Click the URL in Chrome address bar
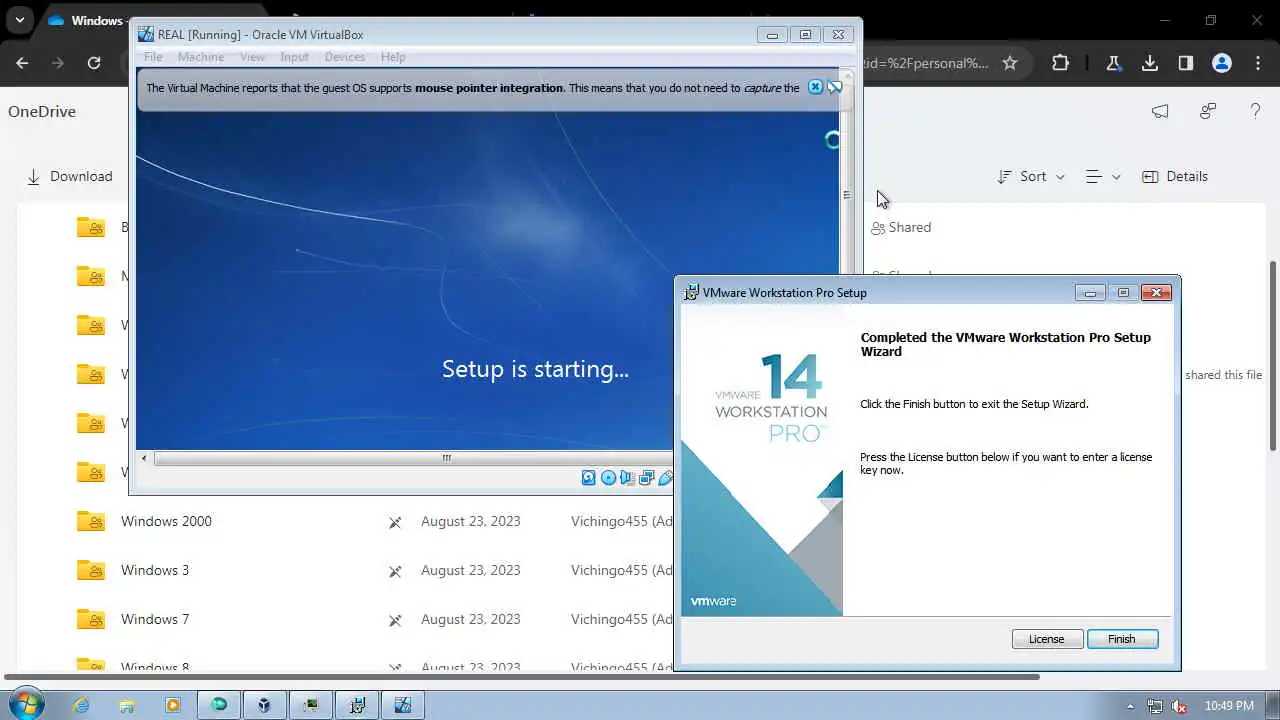The height and width of the screenshot is (720, 1280). (925, 63)
